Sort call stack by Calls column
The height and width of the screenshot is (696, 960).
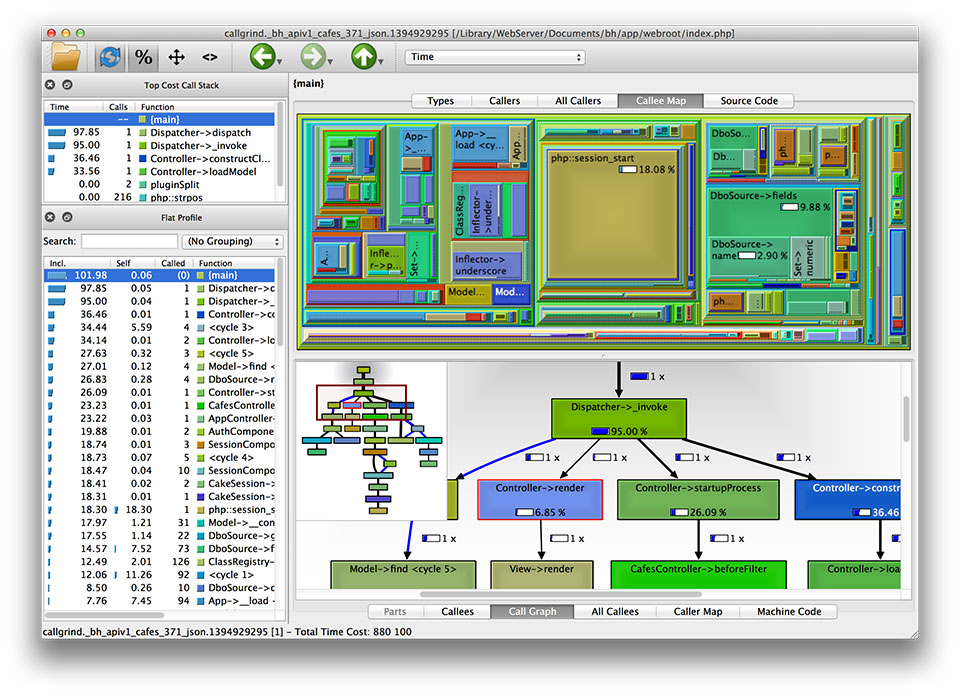click(x=118, y=107)
